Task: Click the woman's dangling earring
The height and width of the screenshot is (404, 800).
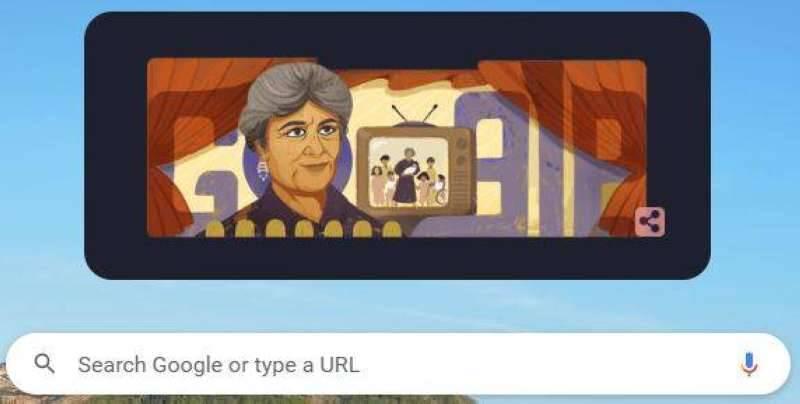Action: tap(263, 171)
